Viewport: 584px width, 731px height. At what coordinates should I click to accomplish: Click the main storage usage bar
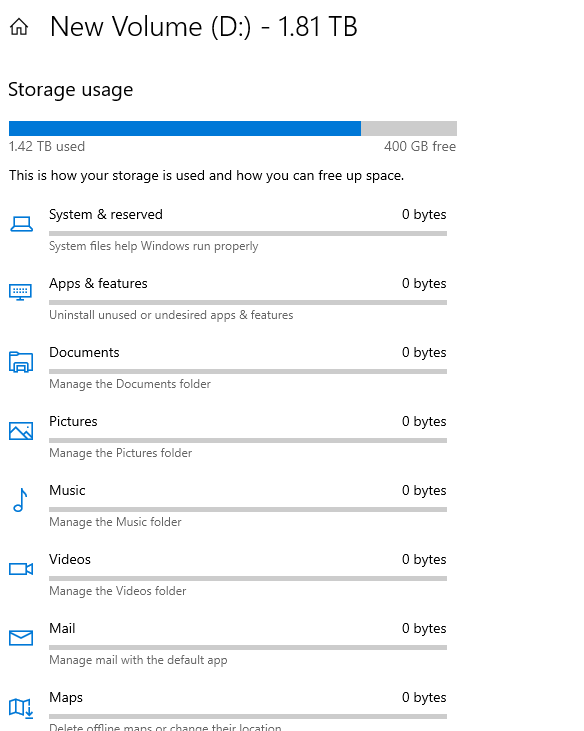[233, 128]
